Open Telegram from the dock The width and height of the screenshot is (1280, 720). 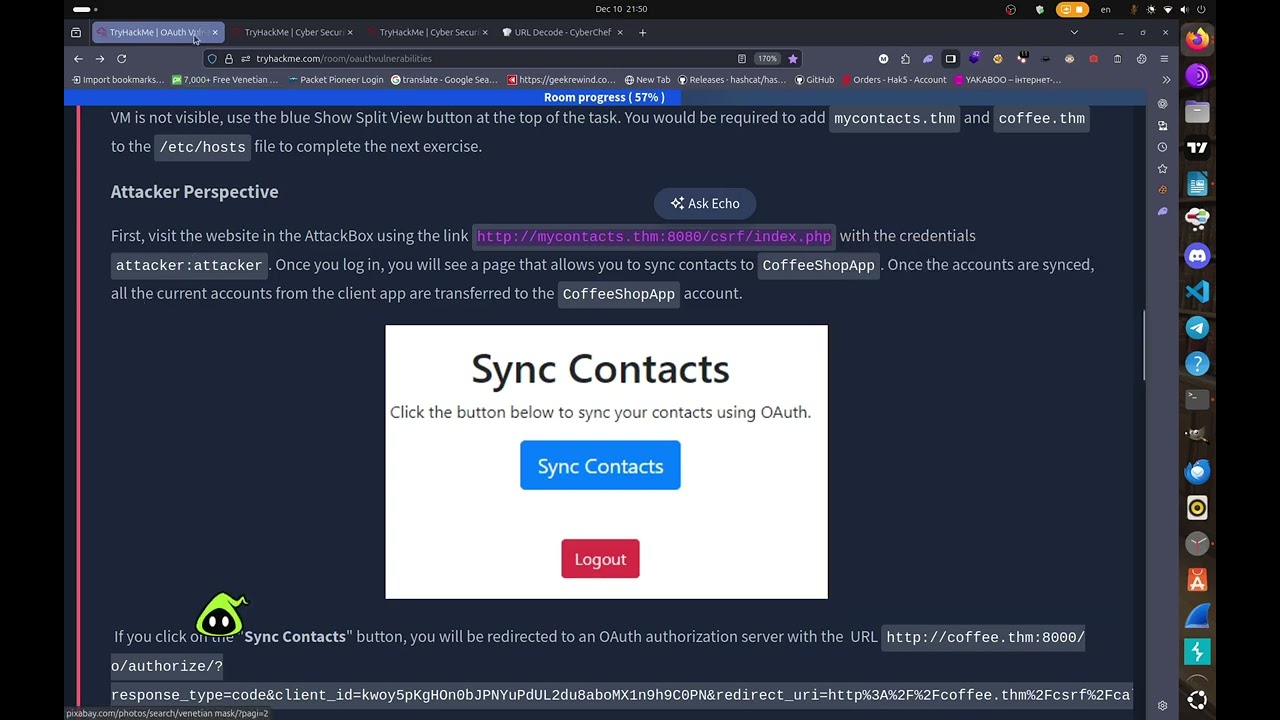[1197, 328]
